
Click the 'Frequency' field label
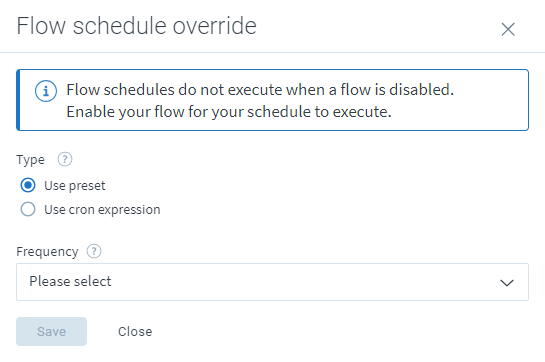coord(47,251)
